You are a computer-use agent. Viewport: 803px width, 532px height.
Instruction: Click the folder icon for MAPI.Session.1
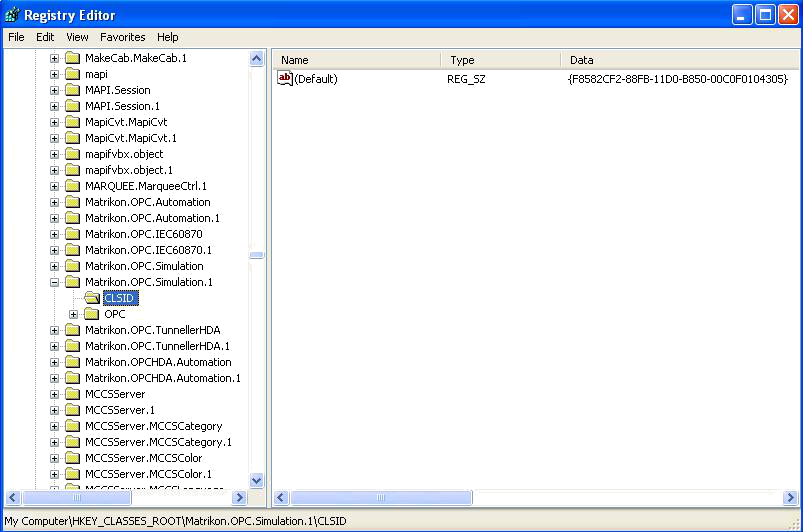click(73, 106)
